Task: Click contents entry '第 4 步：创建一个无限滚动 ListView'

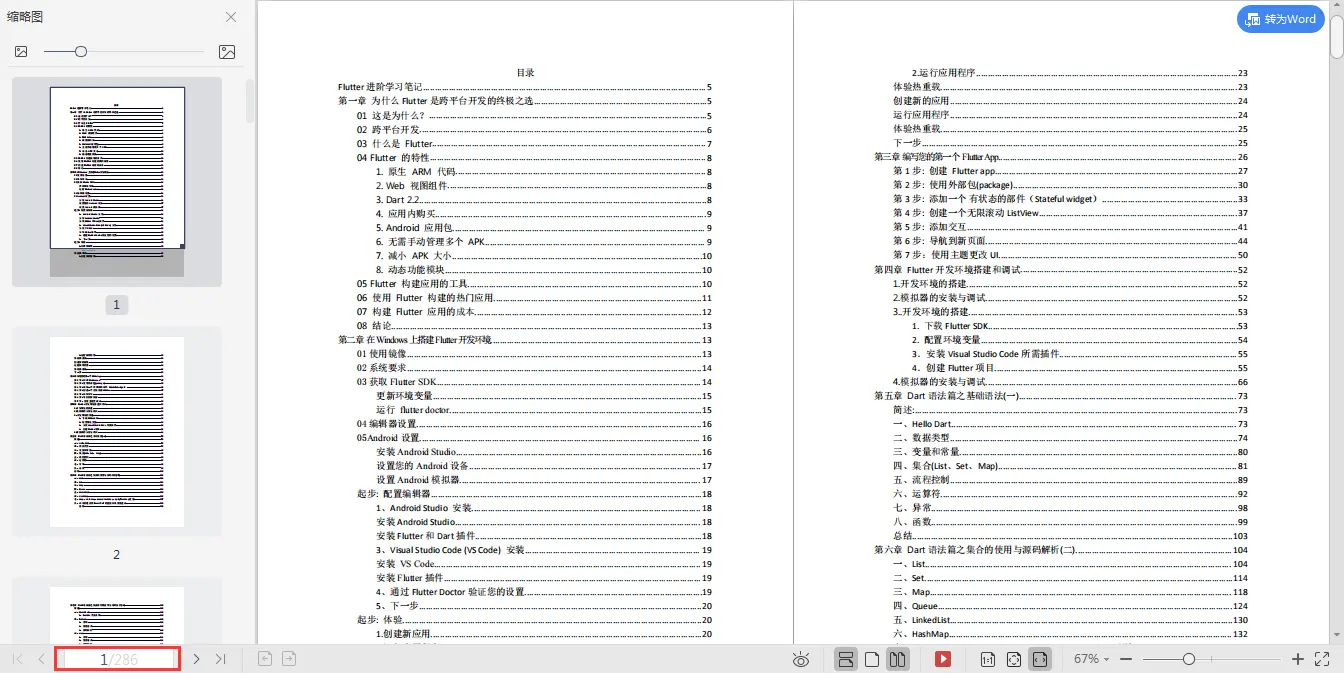Action: [x=1070, y=213]
